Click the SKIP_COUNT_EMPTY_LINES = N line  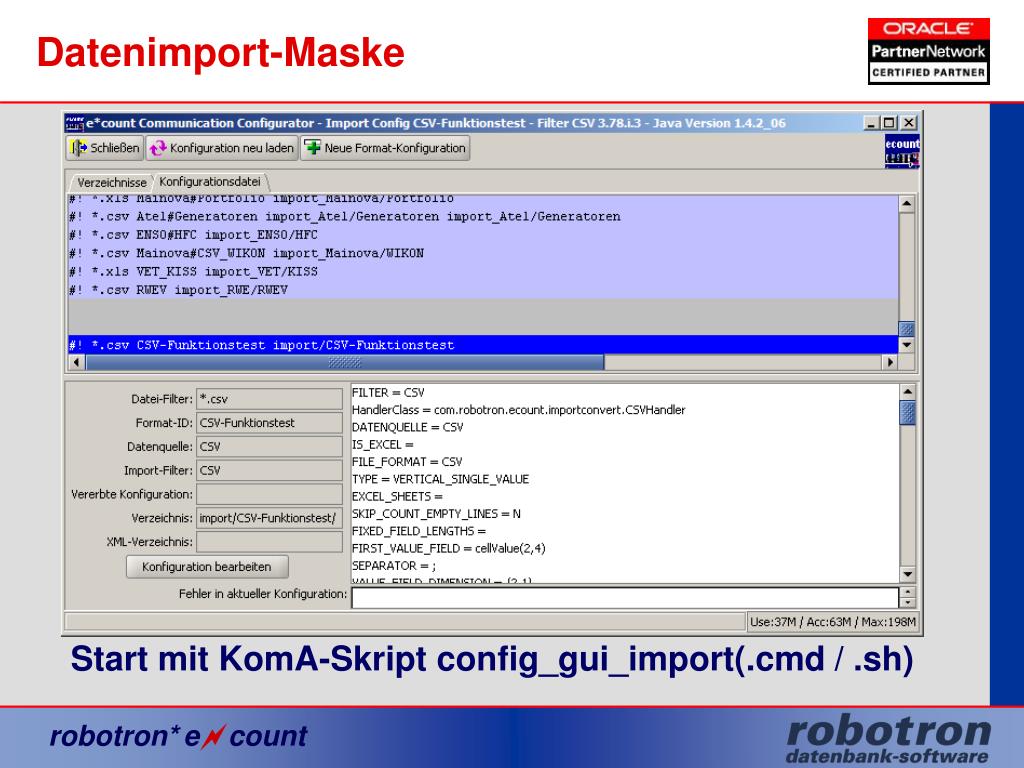(x=436, y=514)
